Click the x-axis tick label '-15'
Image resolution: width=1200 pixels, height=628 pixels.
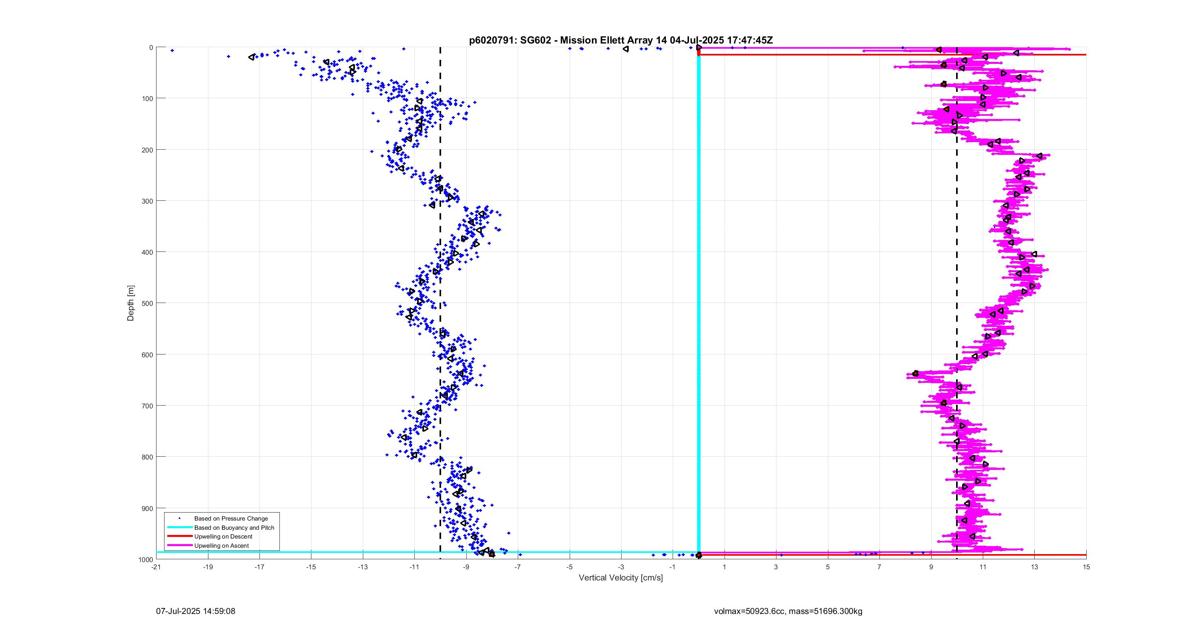coord(311,567)
